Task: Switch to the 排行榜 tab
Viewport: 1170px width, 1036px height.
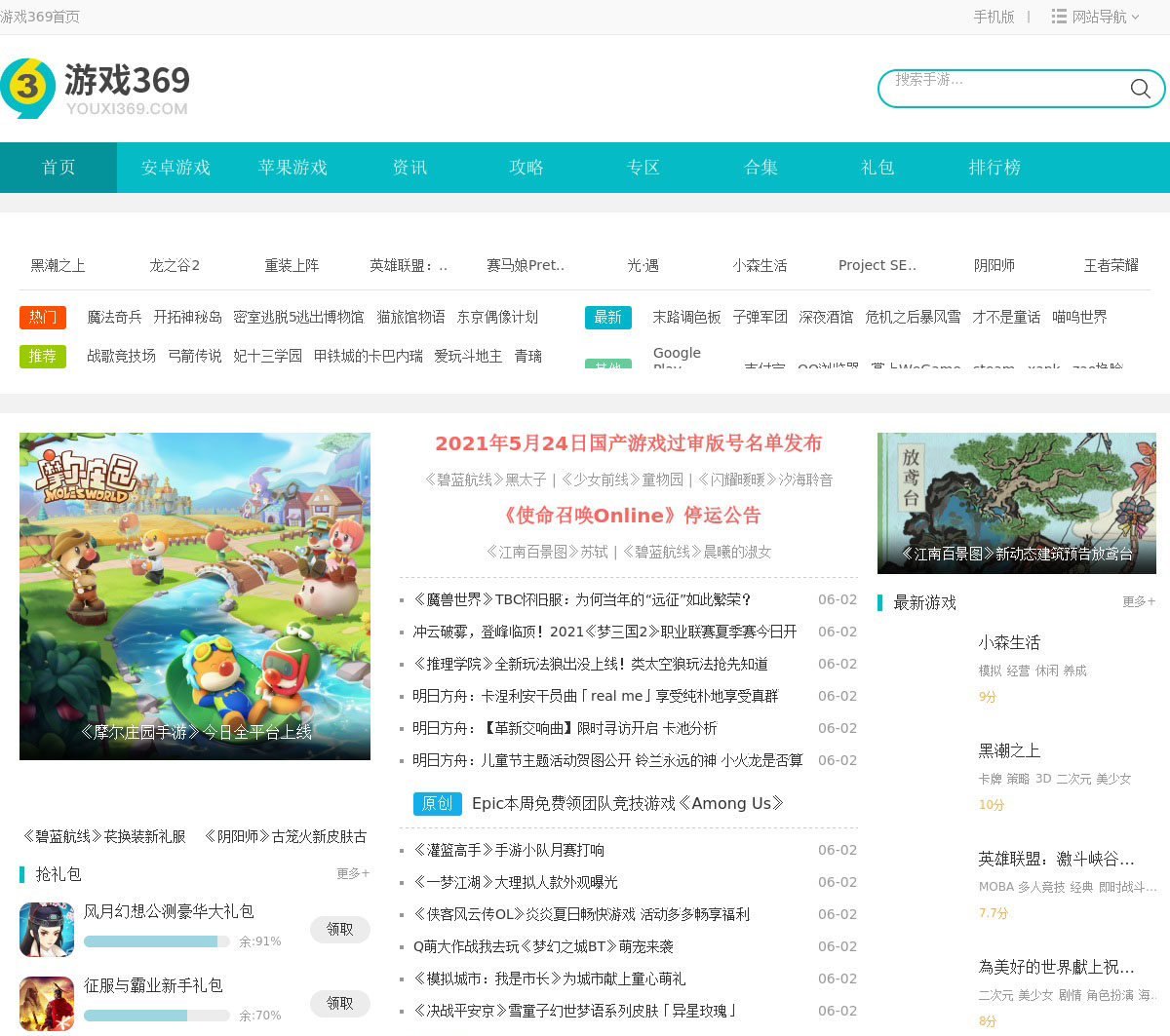Action: point(994,168)
